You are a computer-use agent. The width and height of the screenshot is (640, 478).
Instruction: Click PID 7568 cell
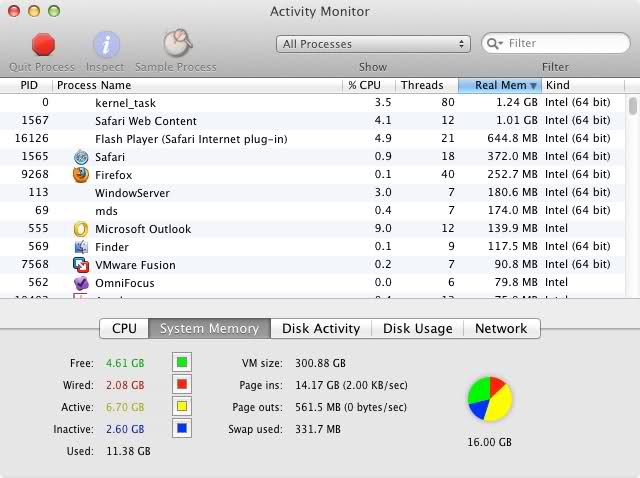click(35, 264)
